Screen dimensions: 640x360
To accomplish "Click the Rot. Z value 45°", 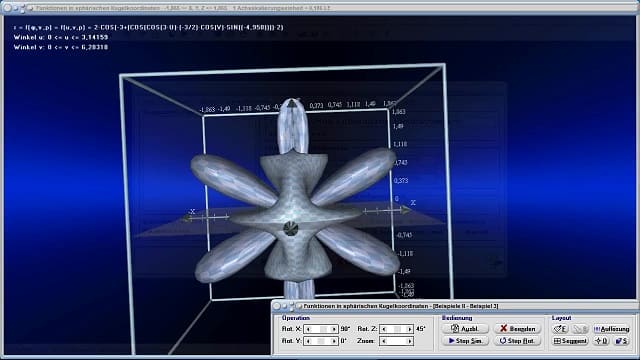I will point(420,329).
